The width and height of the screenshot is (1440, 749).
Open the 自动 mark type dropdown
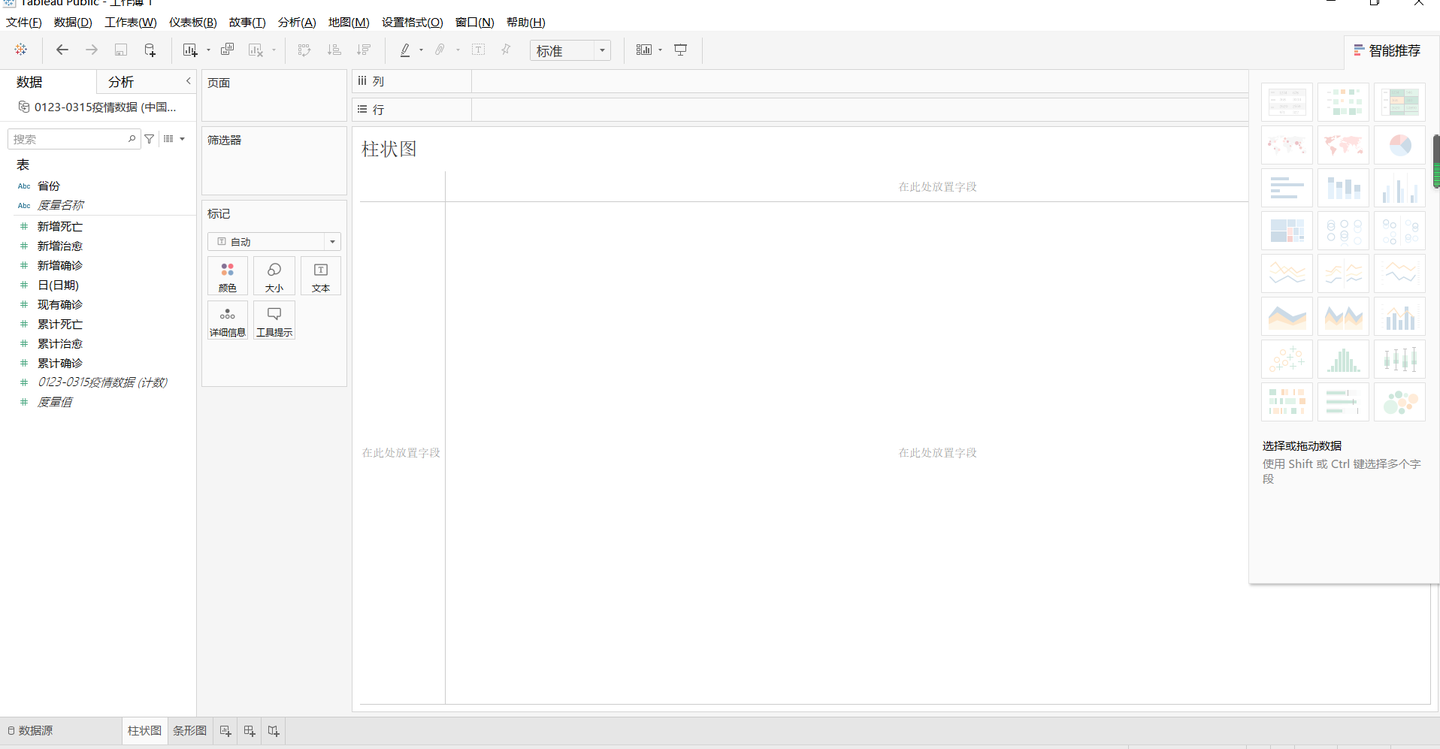tap(274, 242)
